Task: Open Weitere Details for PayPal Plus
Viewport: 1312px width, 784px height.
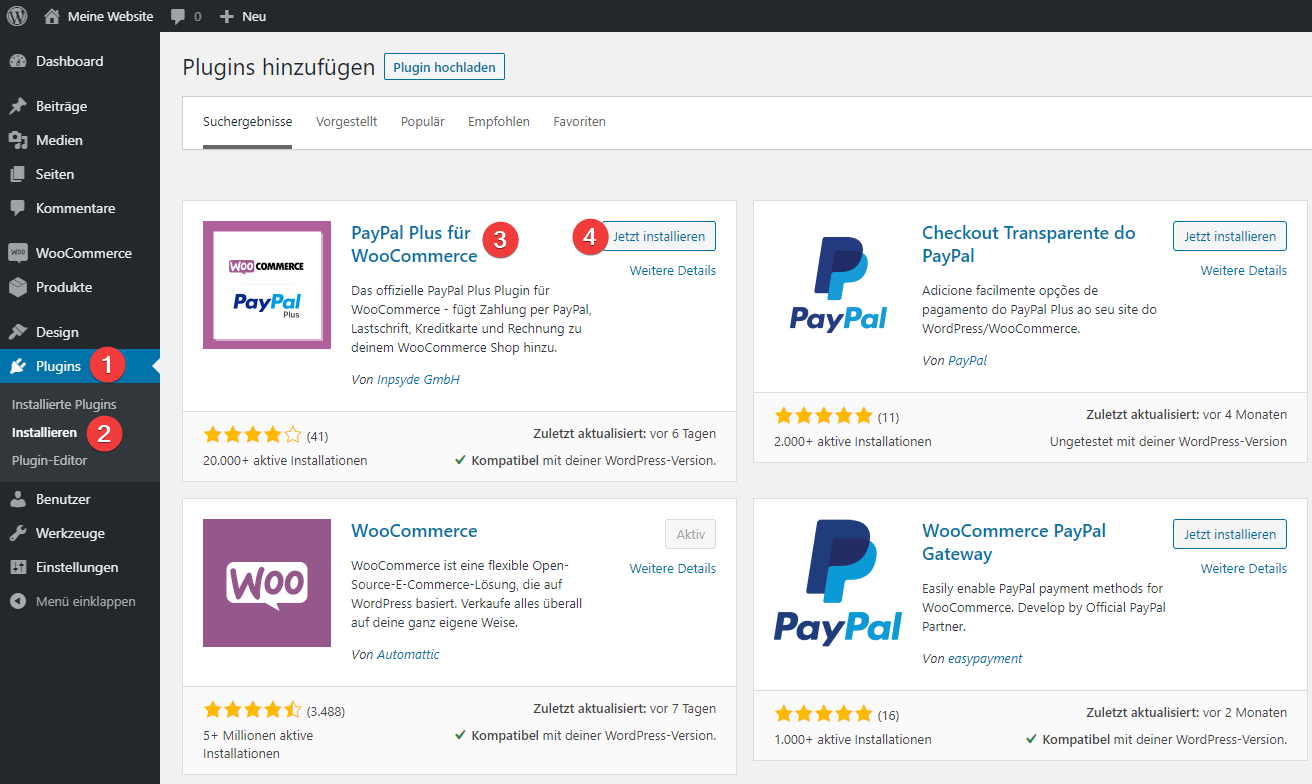Action: pos(673,270)
